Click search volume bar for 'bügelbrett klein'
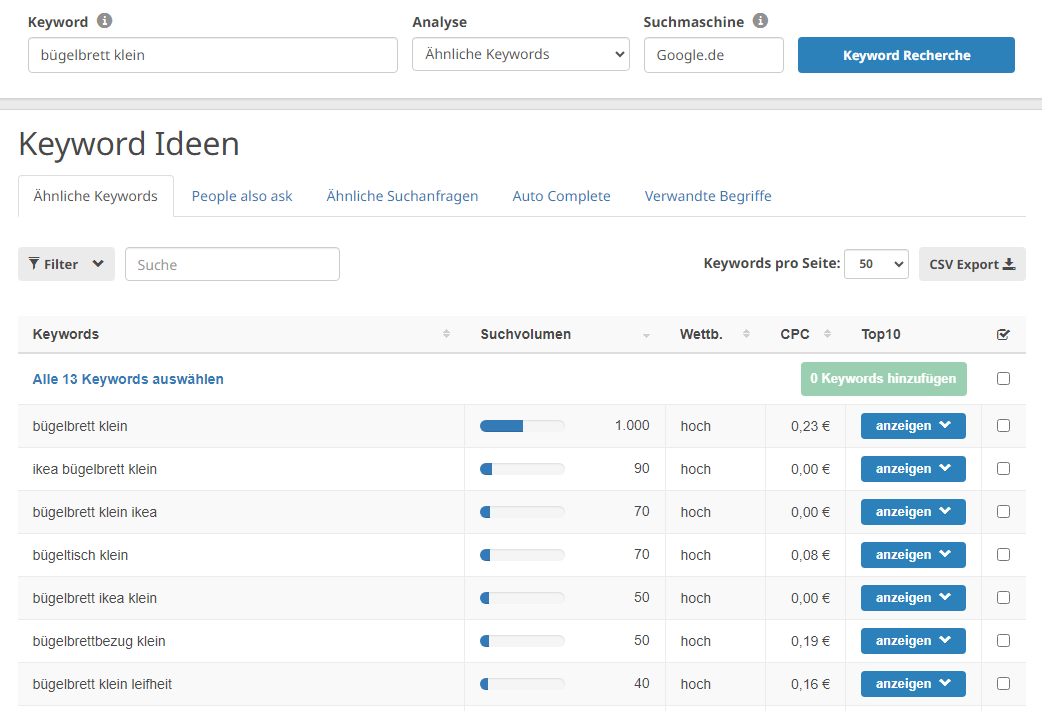Screen dimensions: 1042x711 (x=522, y=426)
